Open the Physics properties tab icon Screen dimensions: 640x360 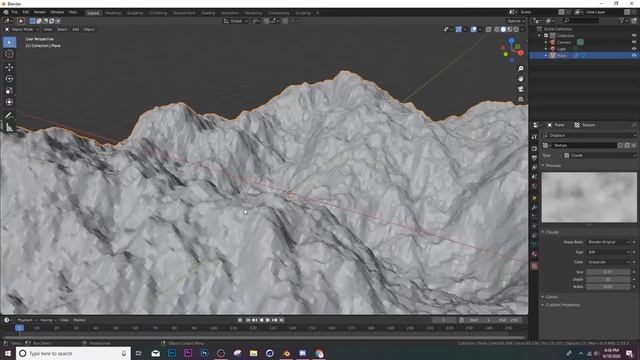[x=534, y=227]
